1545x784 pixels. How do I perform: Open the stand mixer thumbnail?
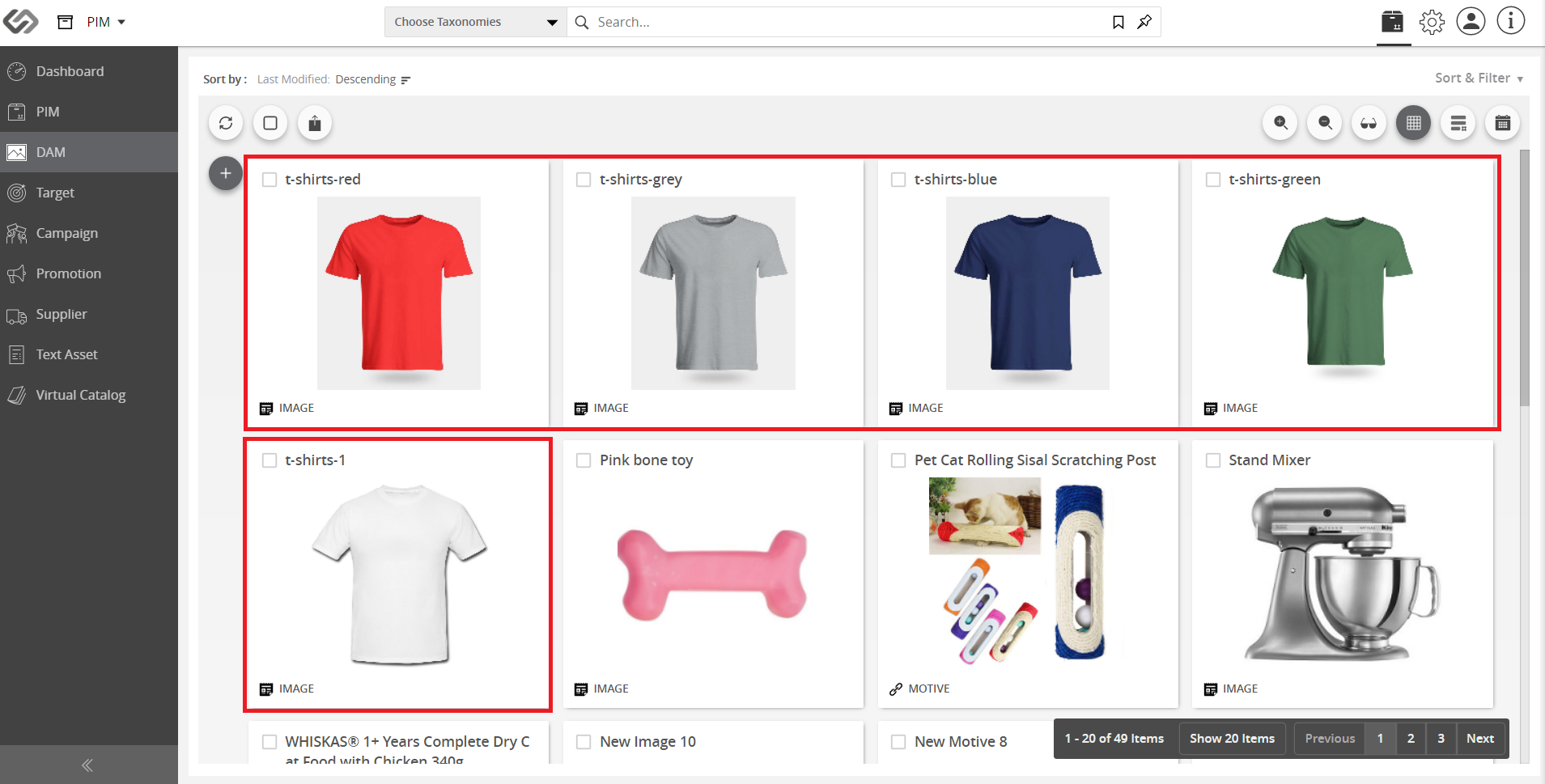(1343, 574)
